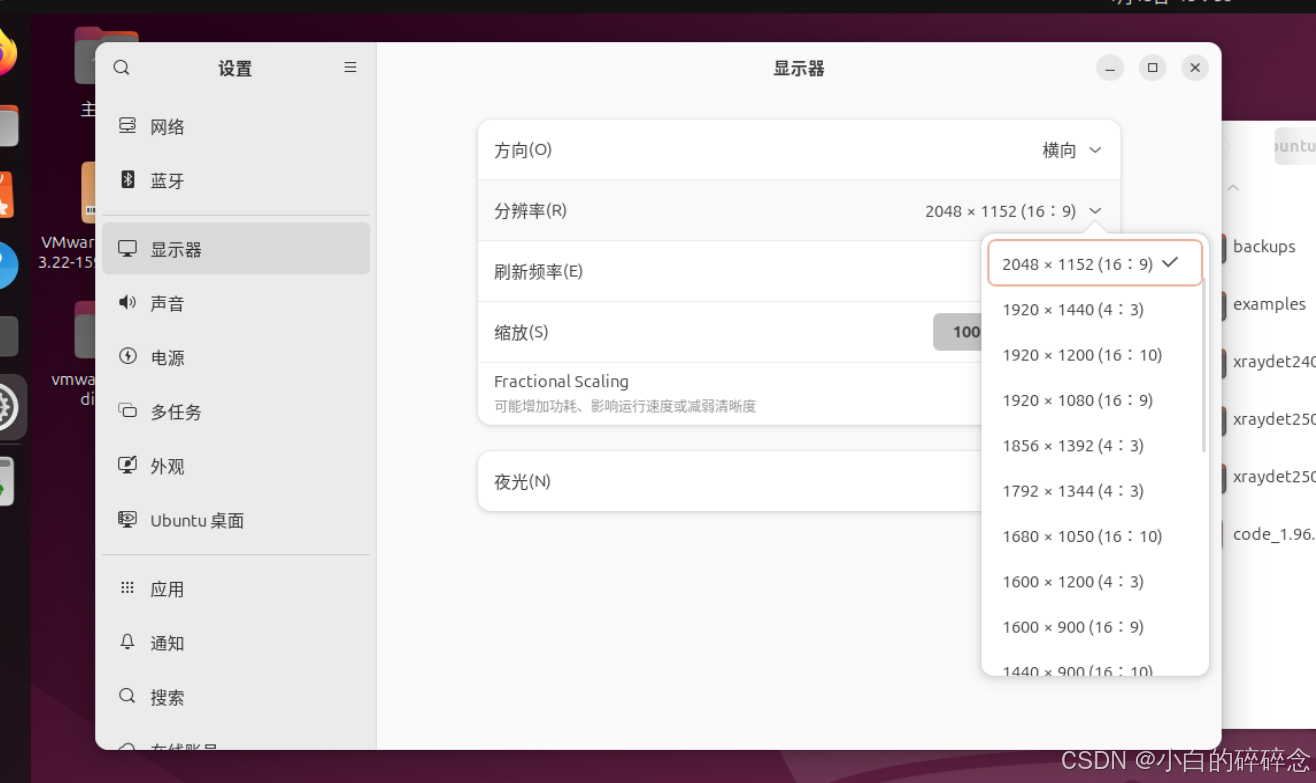Click the monitor icon beside 显示器
The height and width of the screenshot is (783, 1316).
tap(127, 248)
